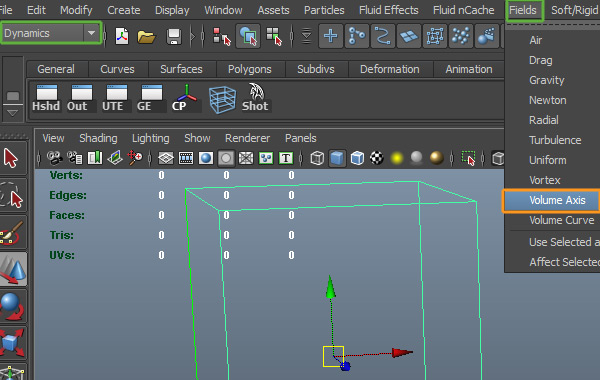Image resolution: width=600 pixels, height=380 pixels.
Task: Click the smooth shade all cube icon
Action: (x=337, y=158)
